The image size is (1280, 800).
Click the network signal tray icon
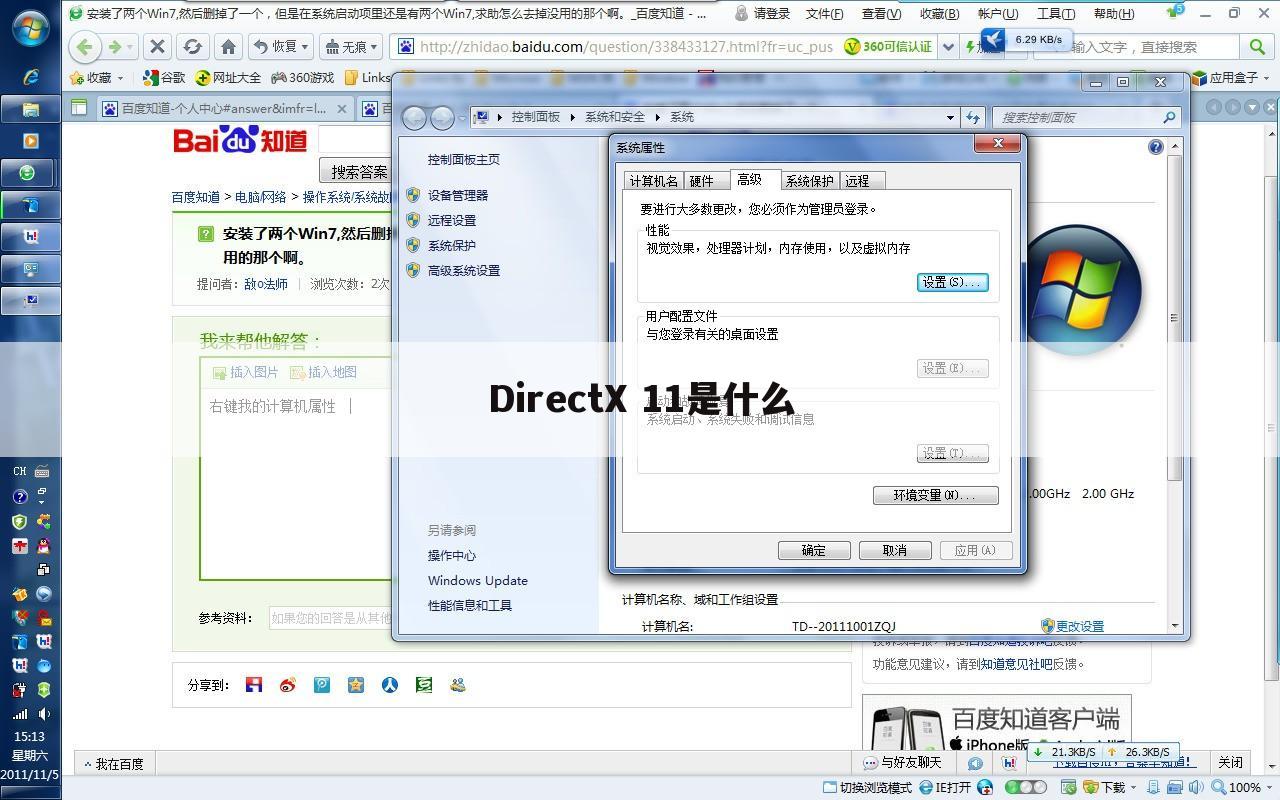point(19,714)
